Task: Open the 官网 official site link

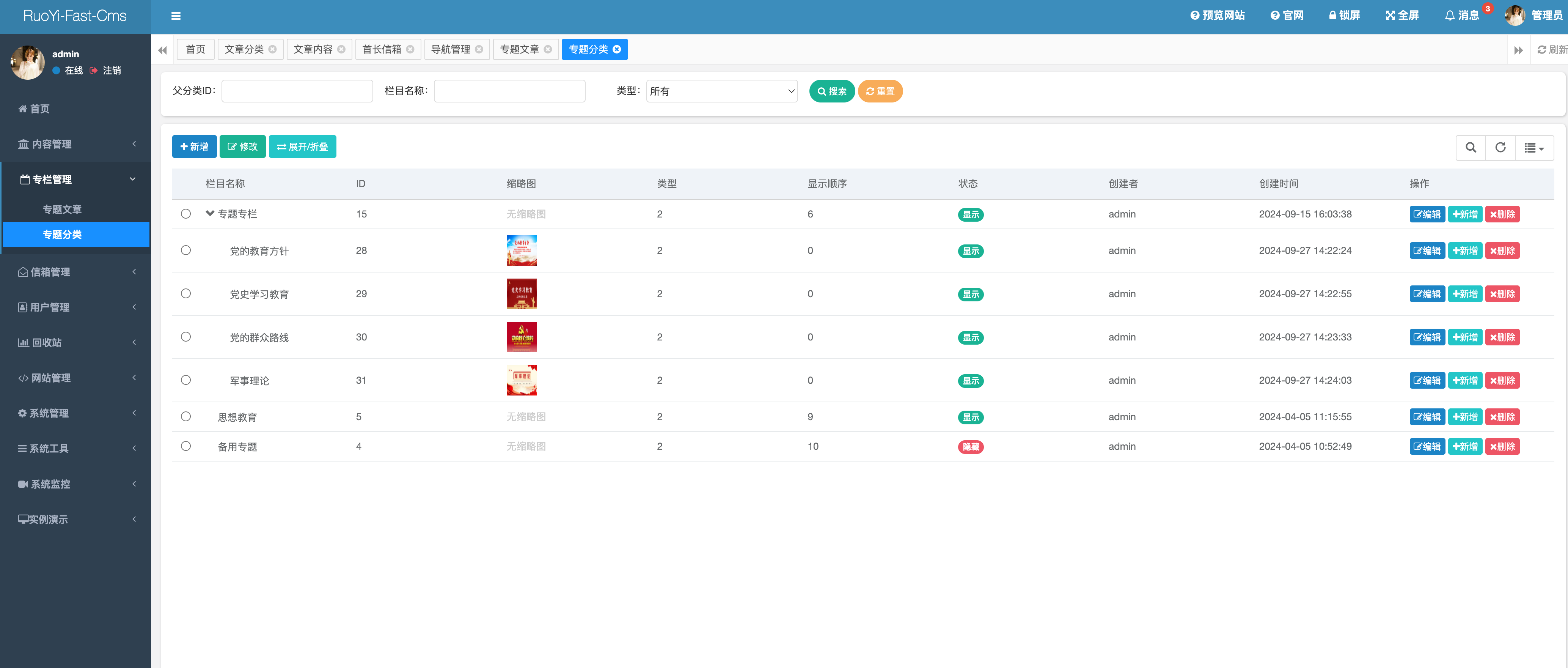Action: point(1287,16)
